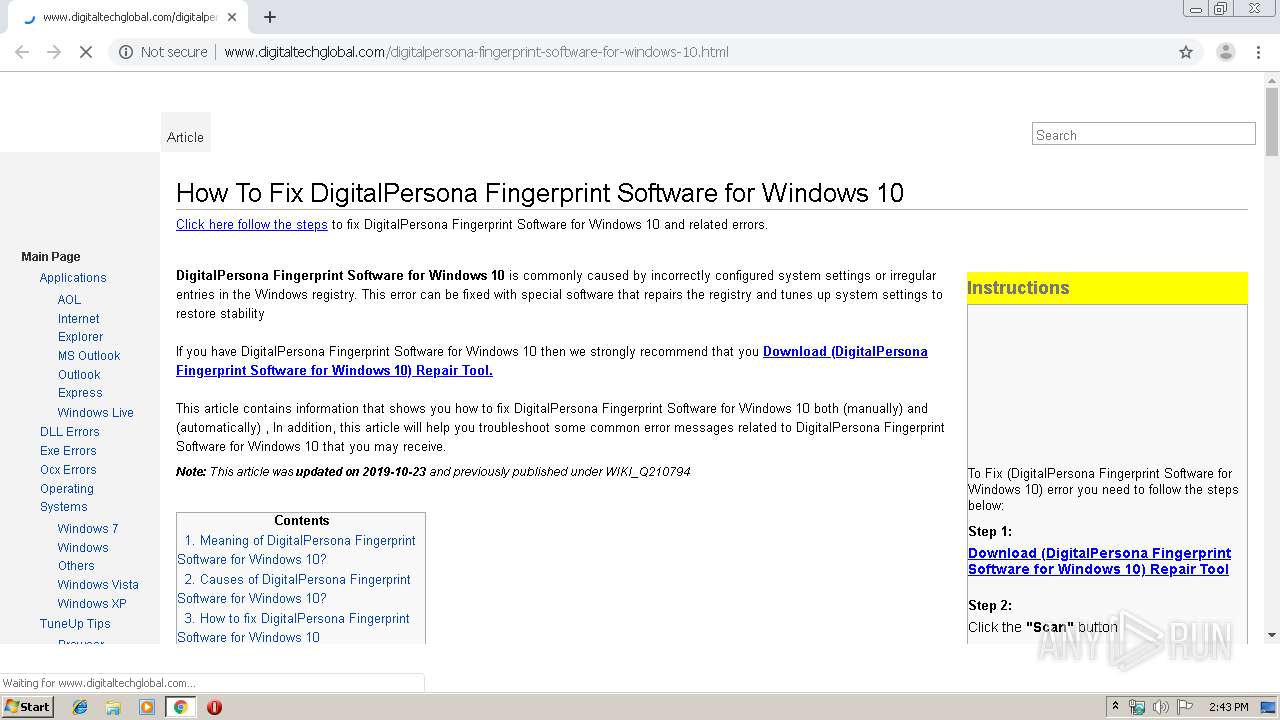Jump to contents item 3 How to fix

[294, 628]
